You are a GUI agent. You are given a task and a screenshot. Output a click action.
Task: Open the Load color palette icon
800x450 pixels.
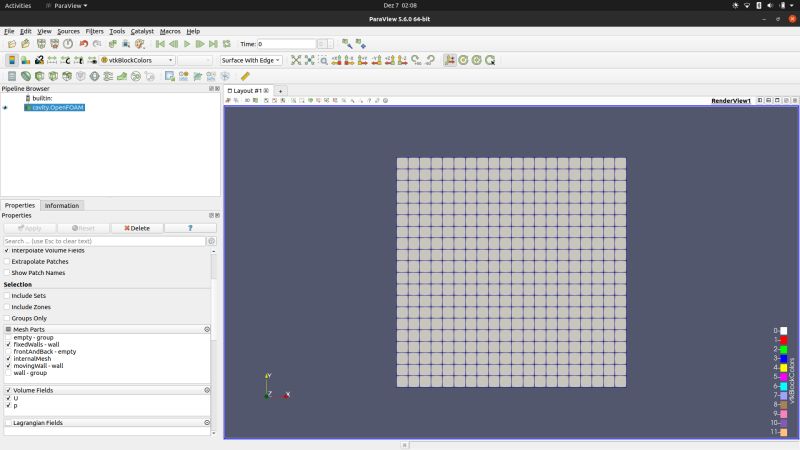[x=139, y=44]
